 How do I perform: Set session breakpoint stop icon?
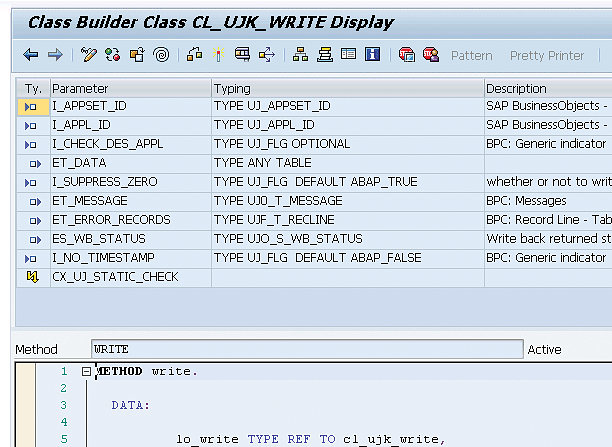(x=407, y=55)
